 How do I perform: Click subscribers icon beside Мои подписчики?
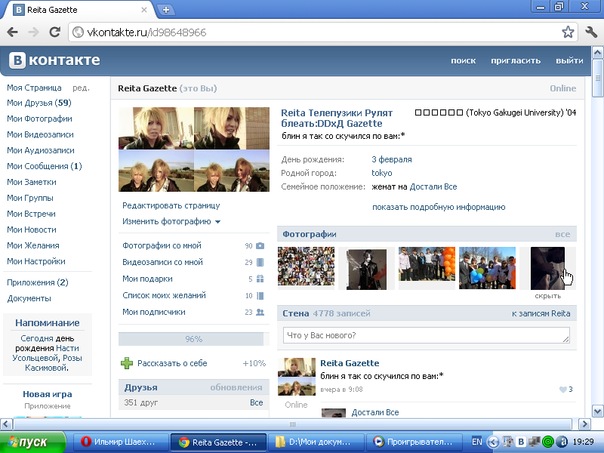[260, 313]
